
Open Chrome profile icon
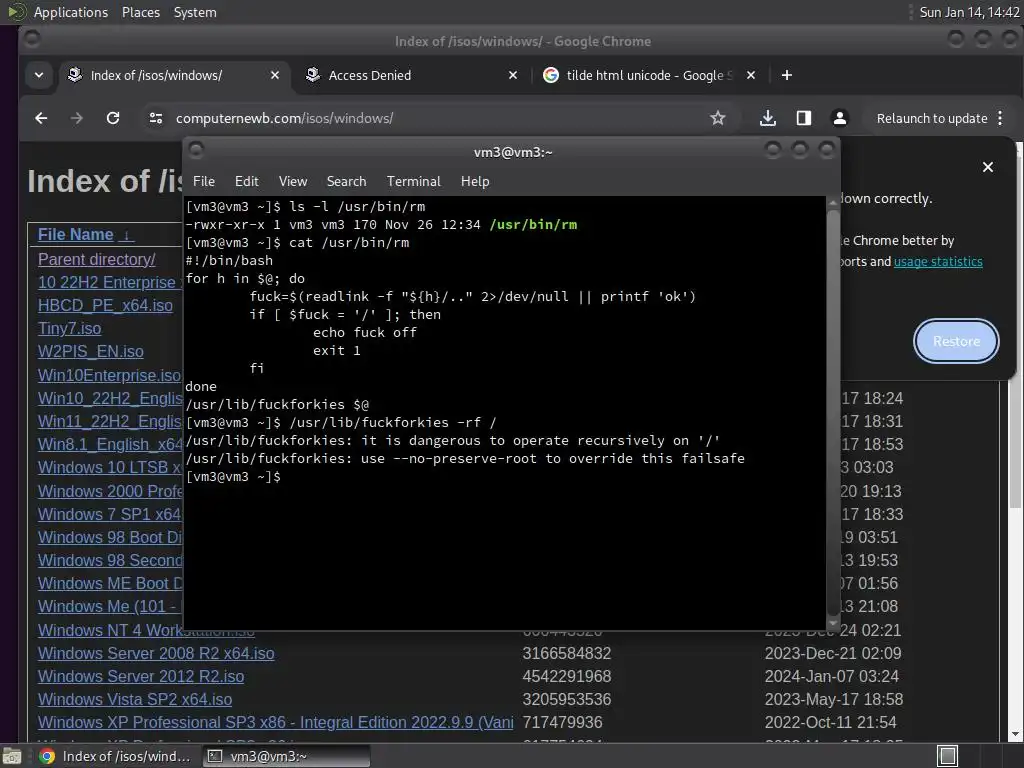click(840, 118)
